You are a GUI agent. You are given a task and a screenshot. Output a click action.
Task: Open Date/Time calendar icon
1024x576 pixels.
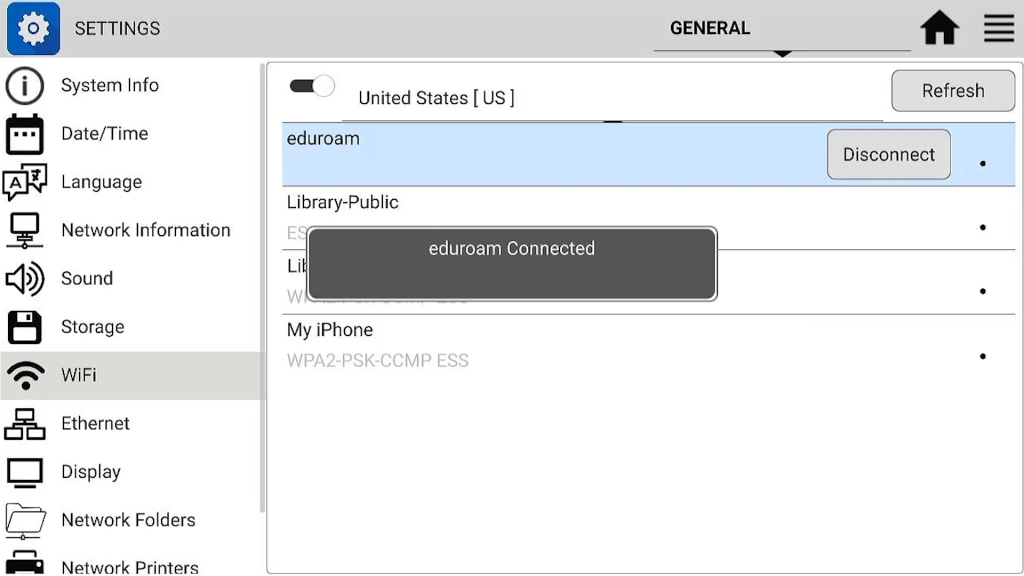[25, 134]
